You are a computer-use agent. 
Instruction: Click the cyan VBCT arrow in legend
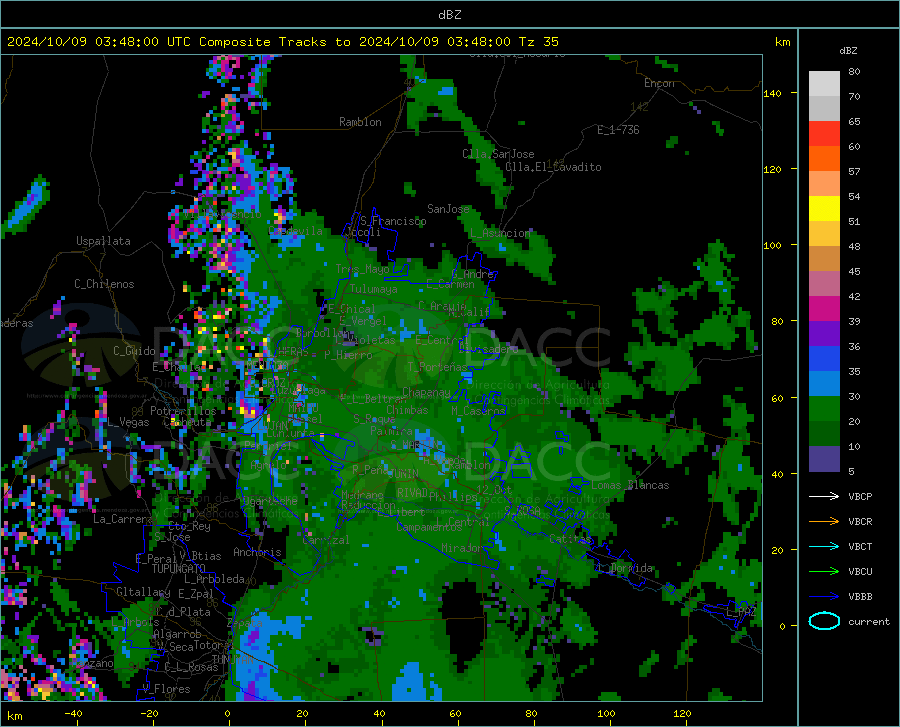824,546
